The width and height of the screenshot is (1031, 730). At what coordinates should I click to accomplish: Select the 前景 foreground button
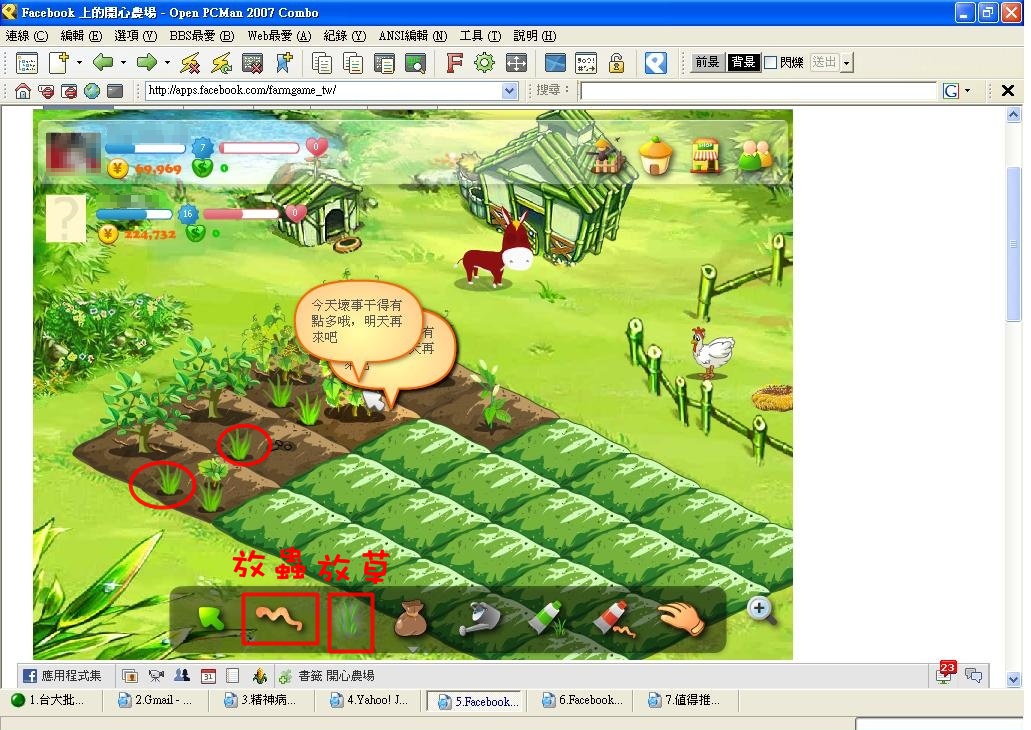[707, 62]
